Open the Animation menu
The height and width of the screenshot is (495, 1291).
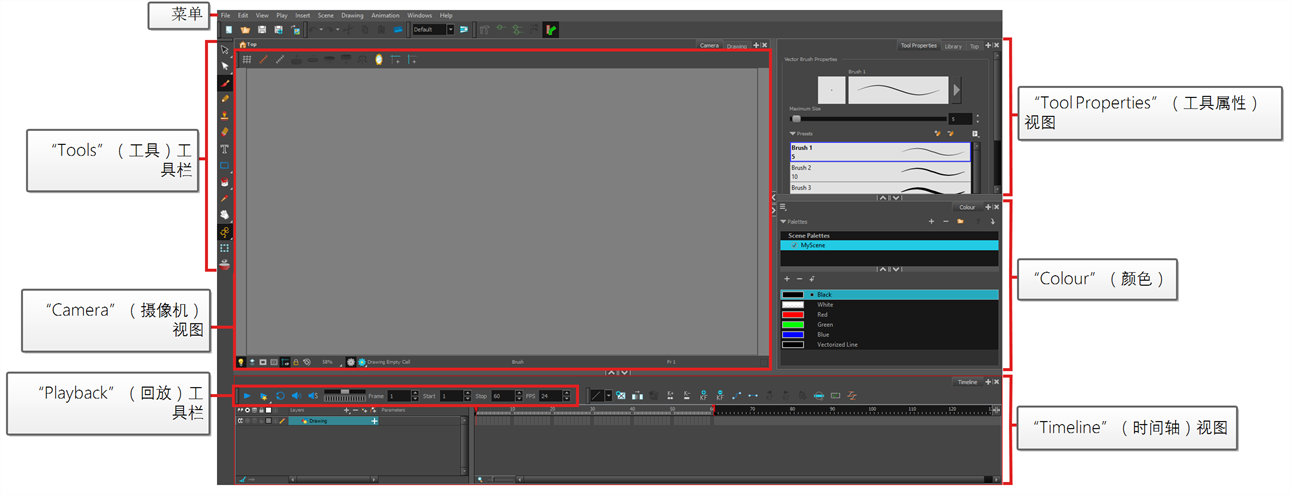click(x=385, y=16)
